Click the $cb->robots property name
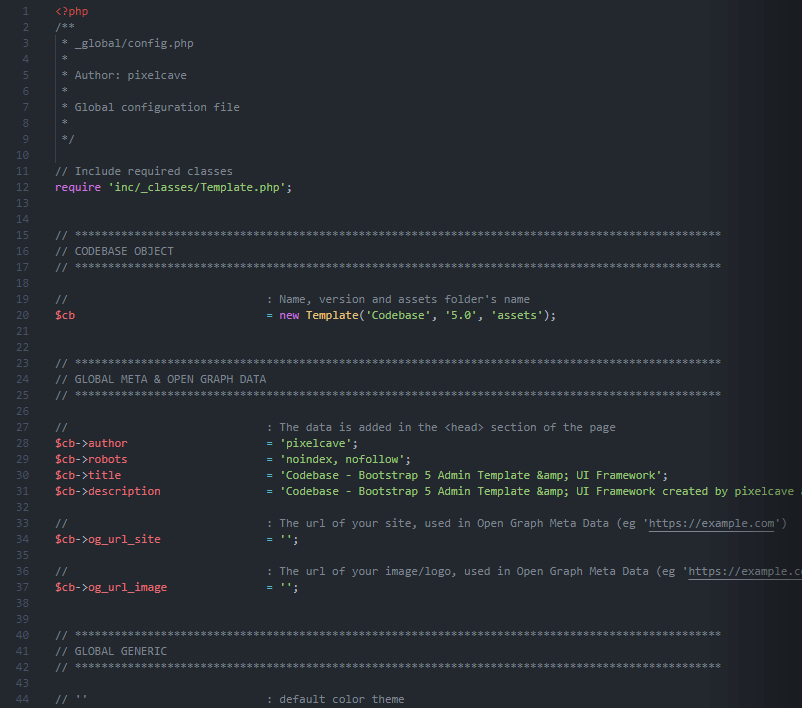Screen dimensions: 802x708 coord(91,458)
